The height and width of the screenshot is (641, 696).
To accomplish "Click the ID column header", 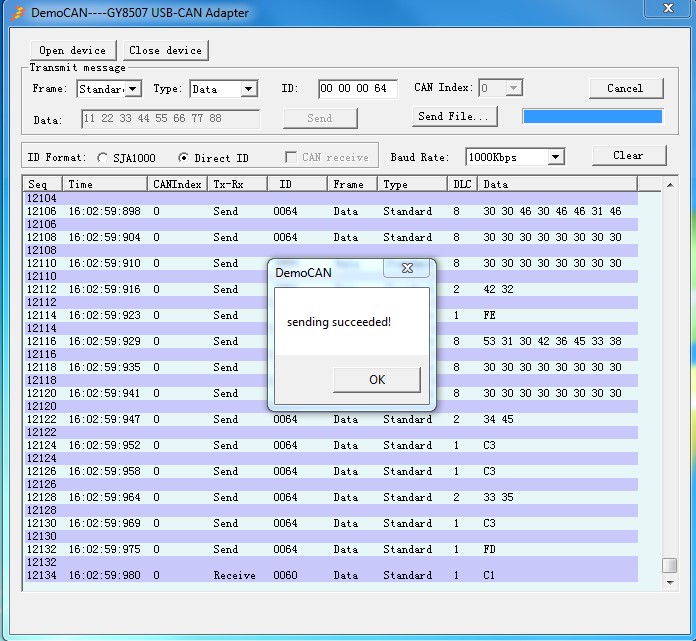I will [297, 184].
